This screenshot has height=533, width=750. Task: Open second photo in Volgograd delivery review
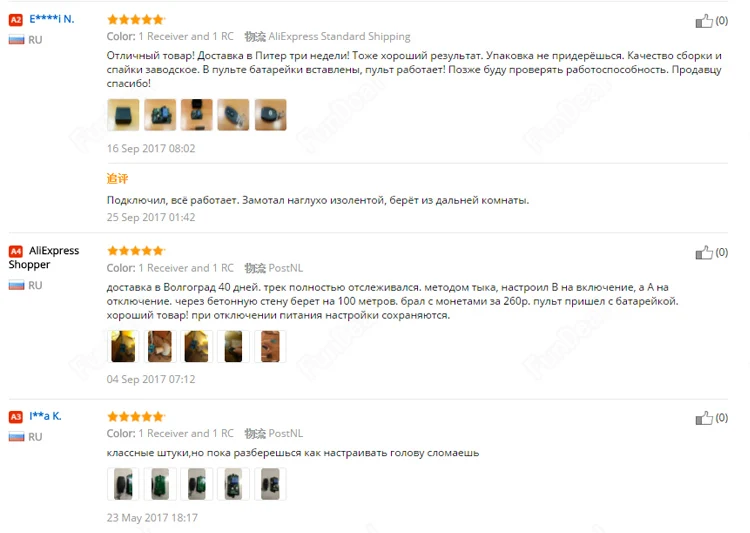160,346
